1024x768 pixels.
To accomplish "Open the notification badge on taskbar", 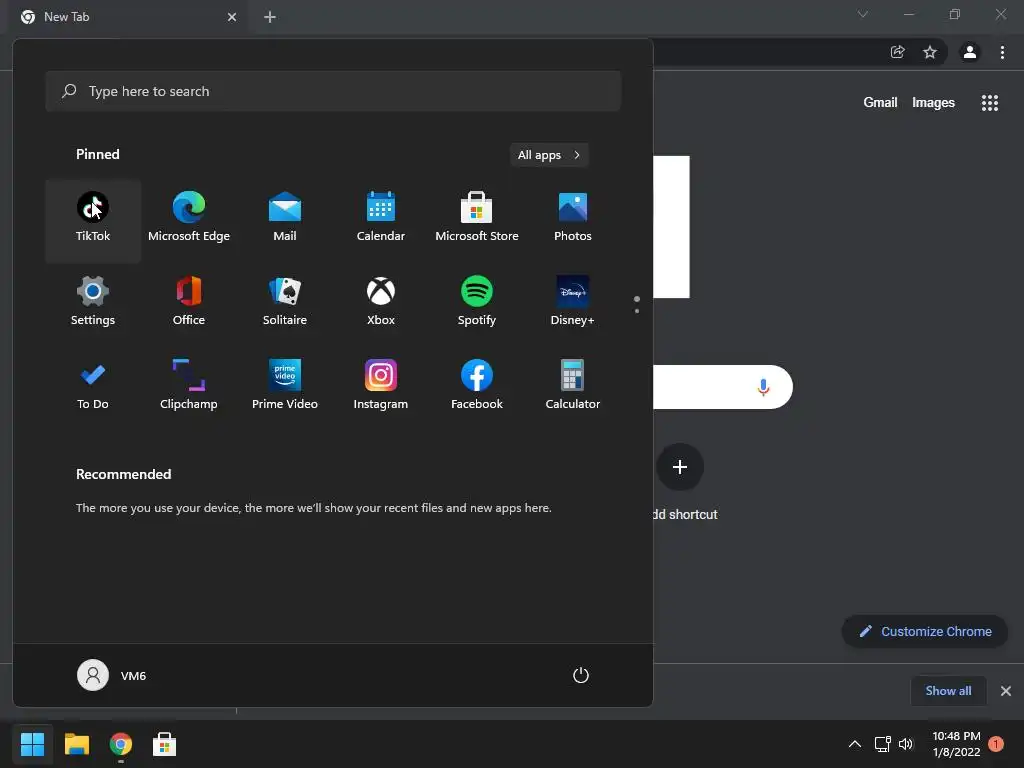I will tap(996, 744).
